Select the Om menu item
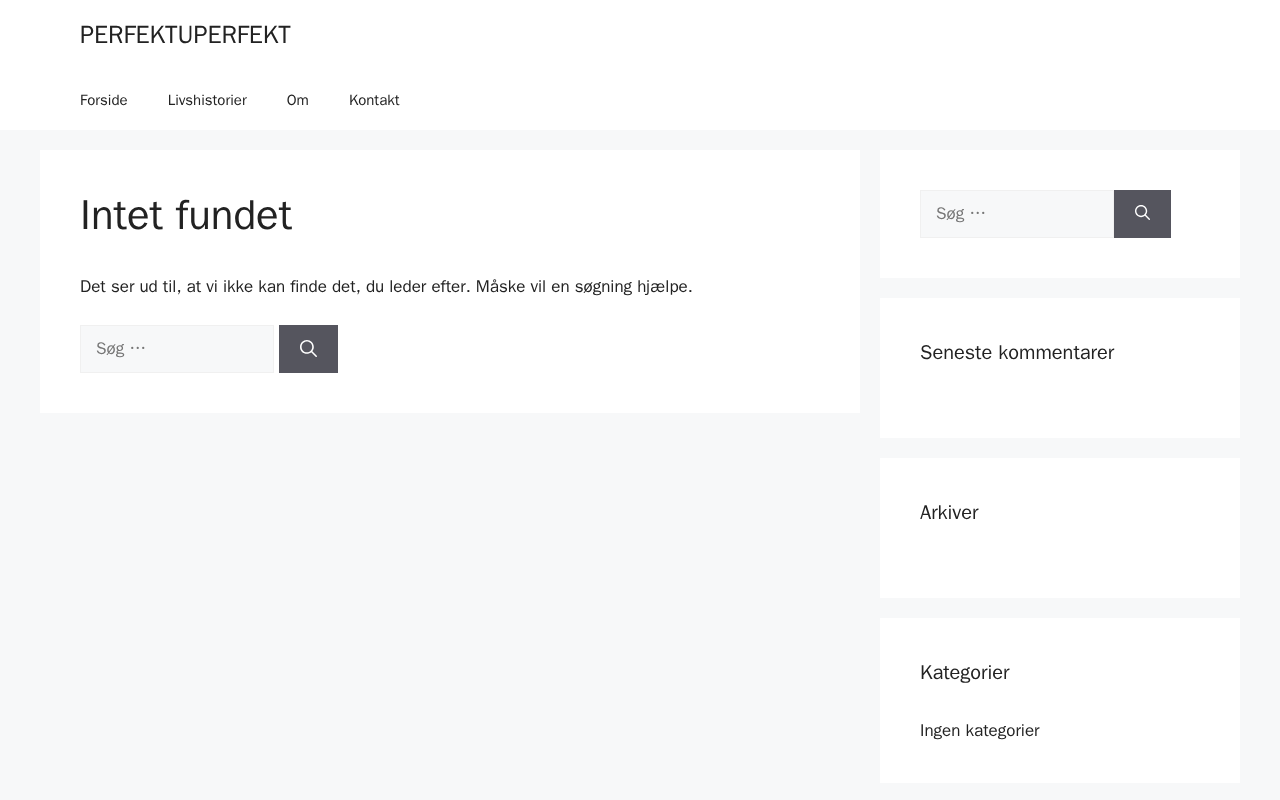The width and height of the screenshot is (1280, 800). [298, 100]
